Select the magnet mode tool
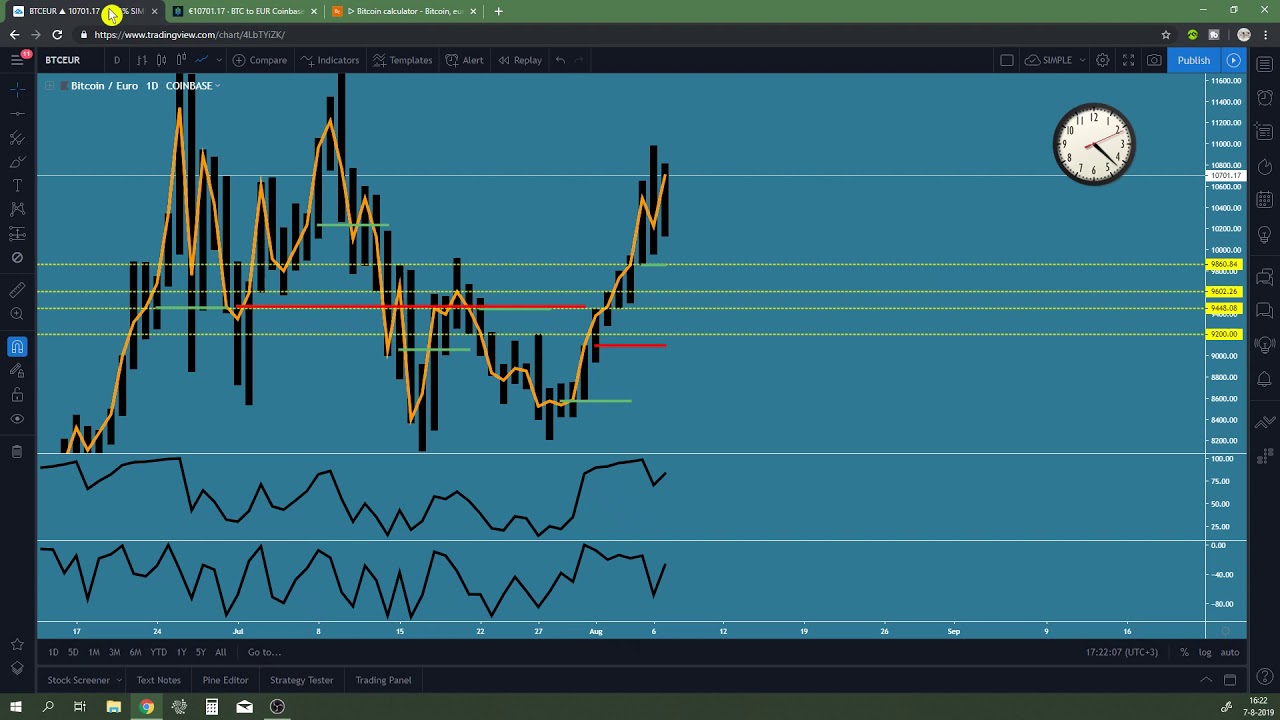1280x720 pixels. pos(17,347)
